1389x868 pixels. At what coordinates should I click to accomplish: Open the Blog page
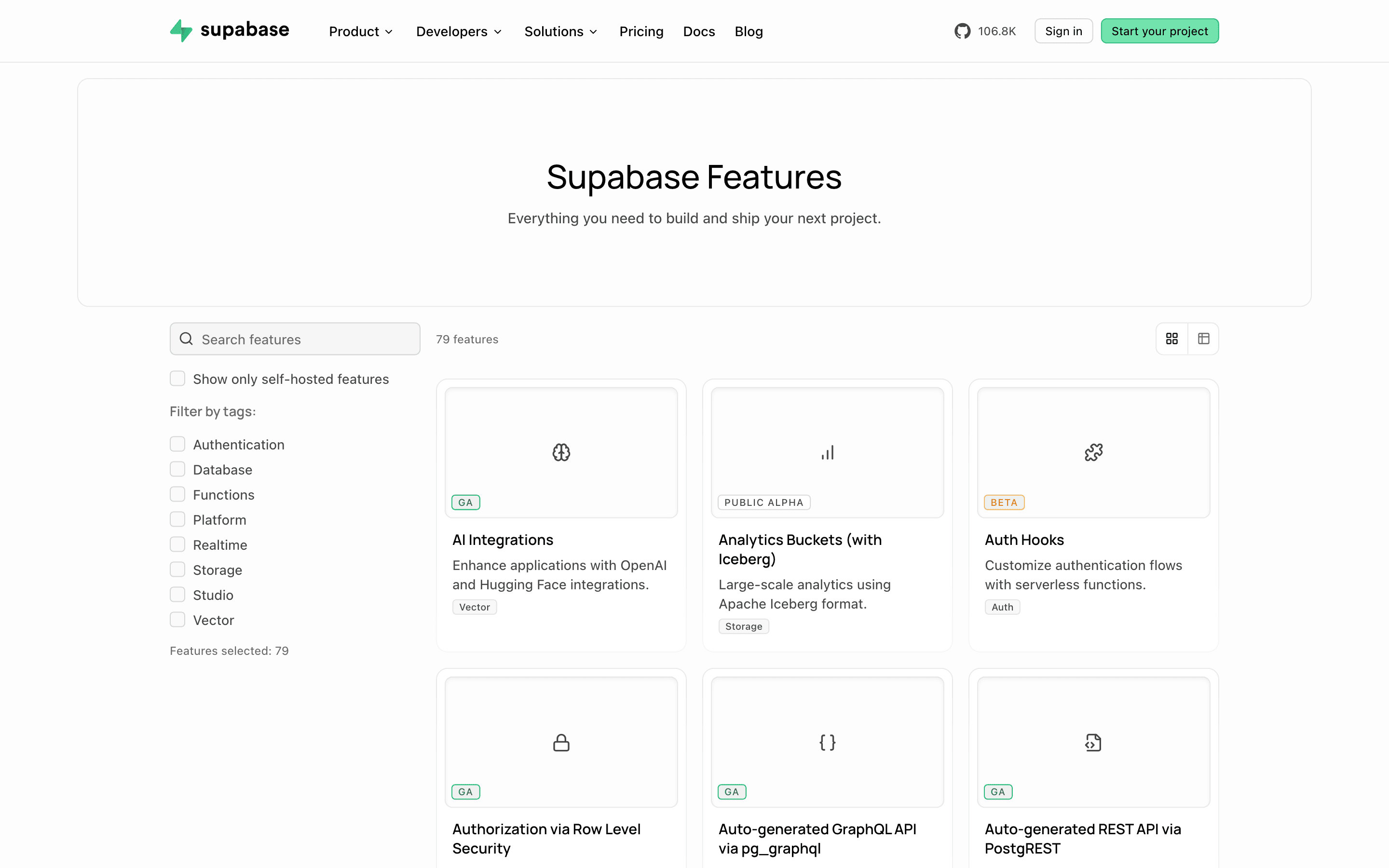tap(749, 31)
